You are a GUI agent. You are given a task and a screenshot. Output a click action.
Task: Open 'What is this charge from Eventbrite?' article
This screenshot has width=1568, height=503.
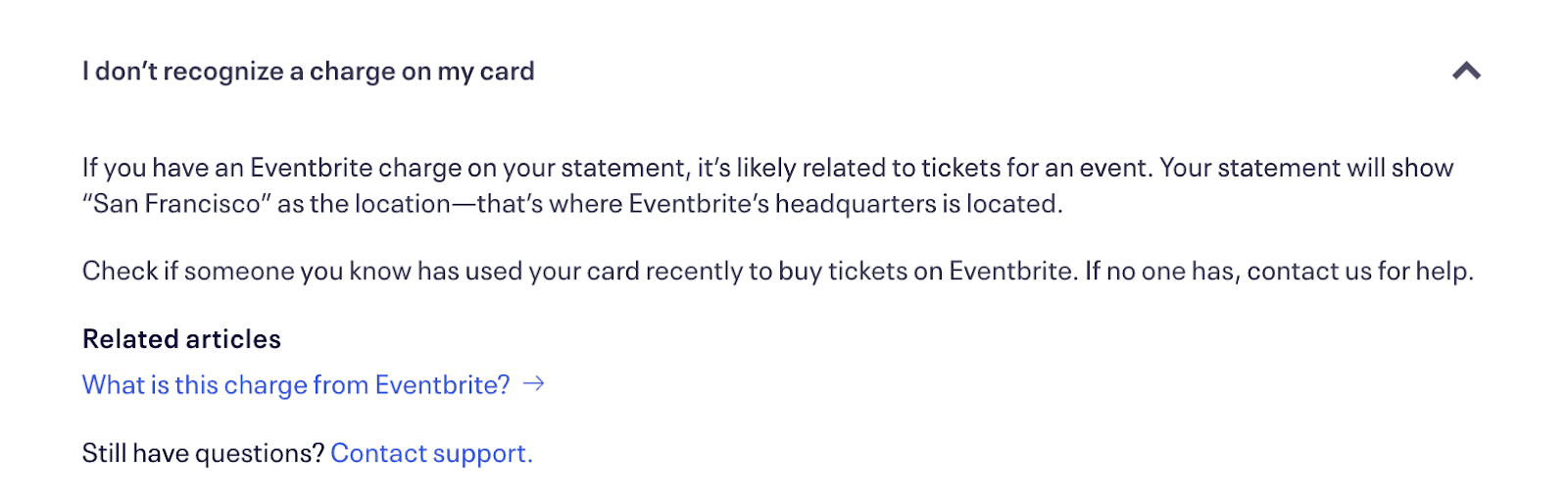(296, 384)
